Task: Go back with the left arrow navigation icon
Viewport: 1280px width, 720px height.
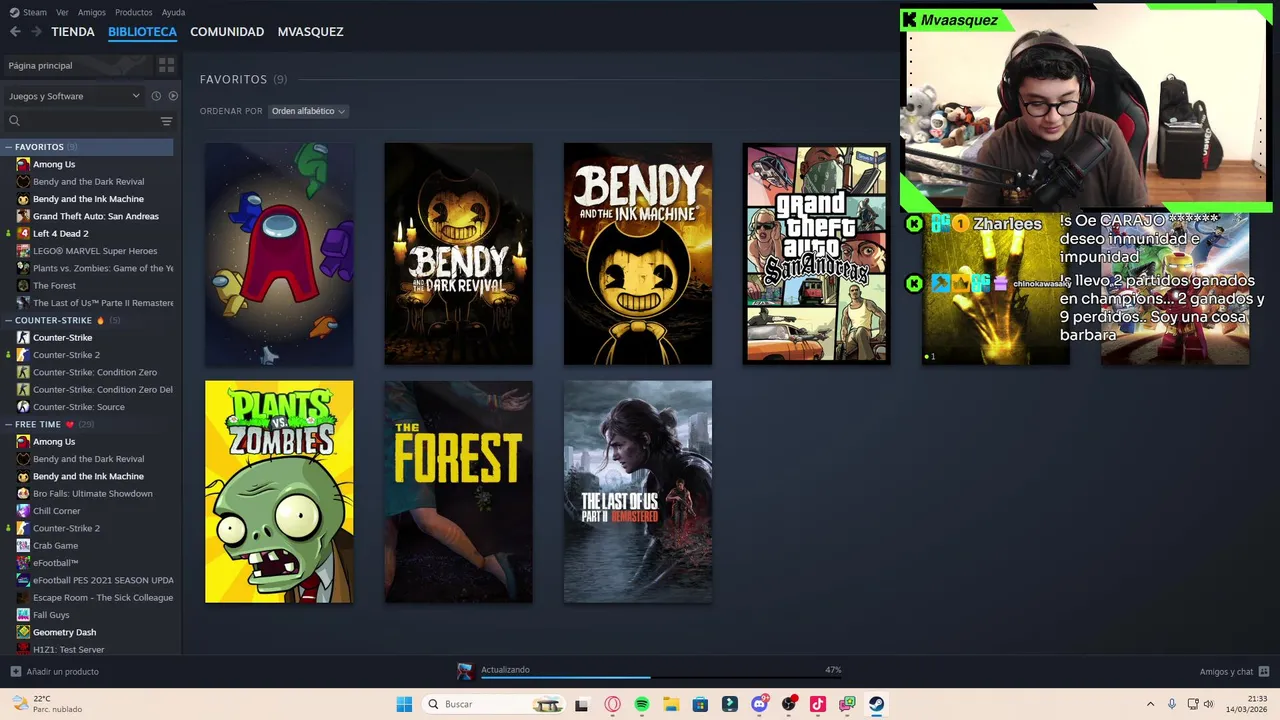Action: [15, 32]
